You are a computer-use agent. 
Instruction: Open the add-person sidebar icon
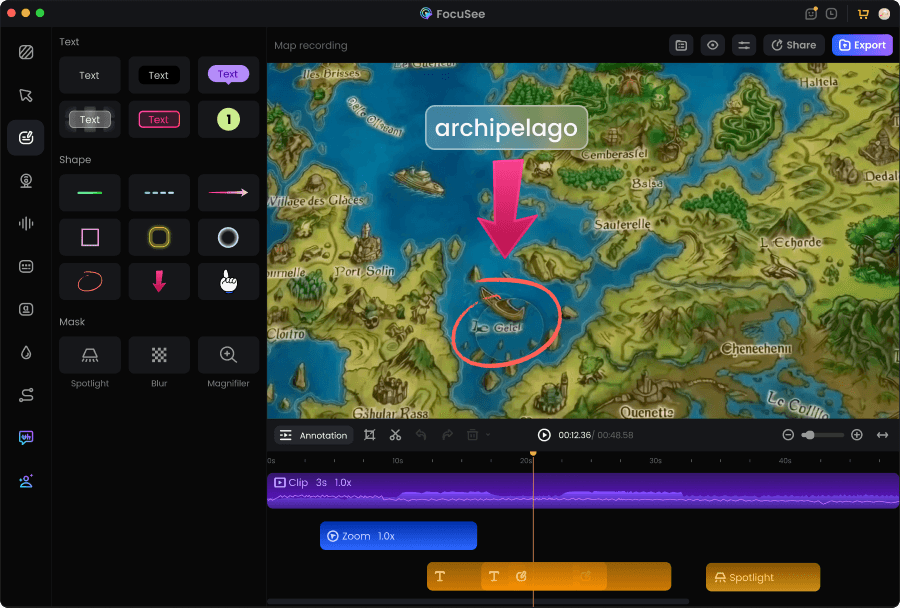[26, 481]
